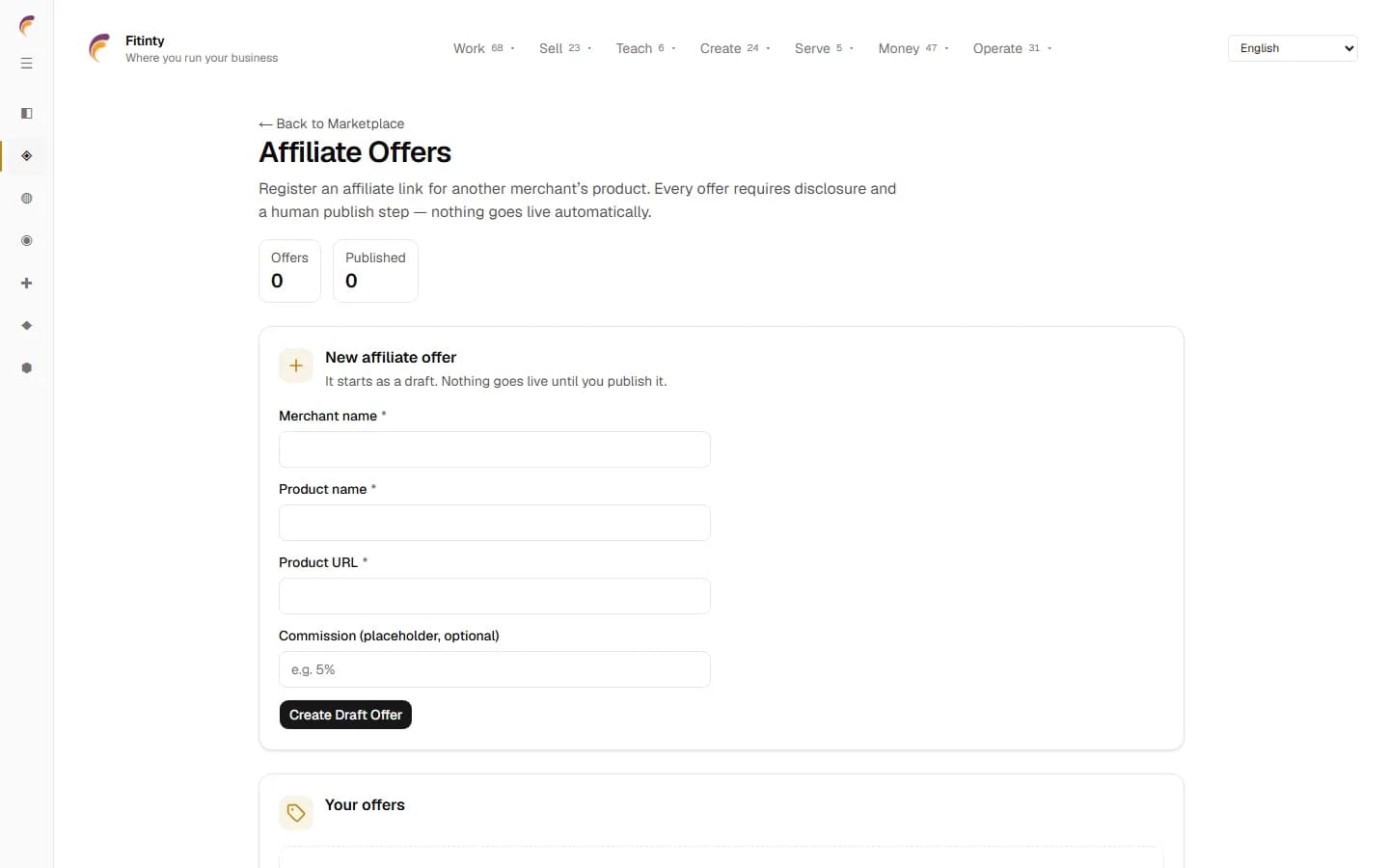Expand the Create menu

[x=735, y=48]
